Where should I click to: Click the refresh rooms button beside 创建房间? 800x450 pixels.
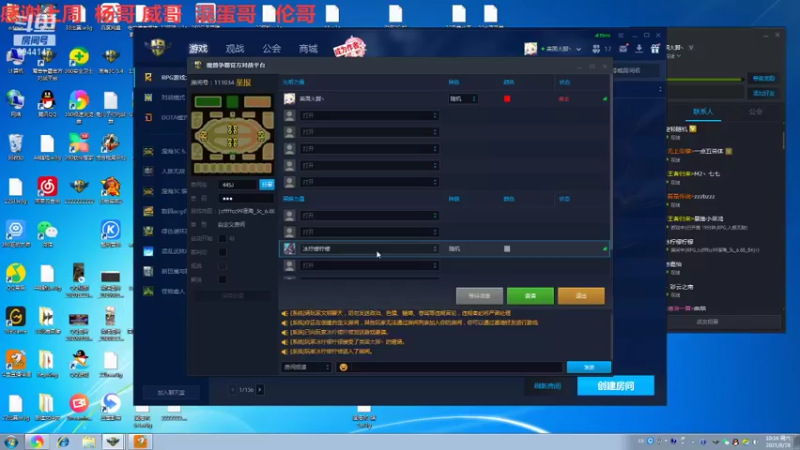click(x=547, y=386)
